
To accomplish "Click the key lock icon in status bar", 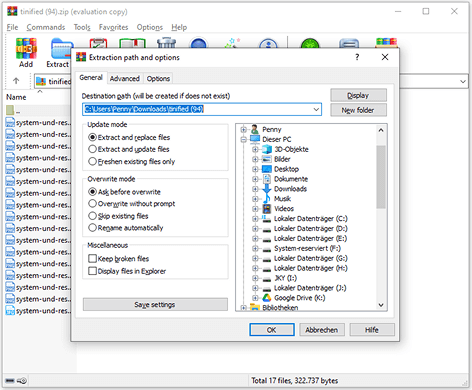I will [22, 380].
